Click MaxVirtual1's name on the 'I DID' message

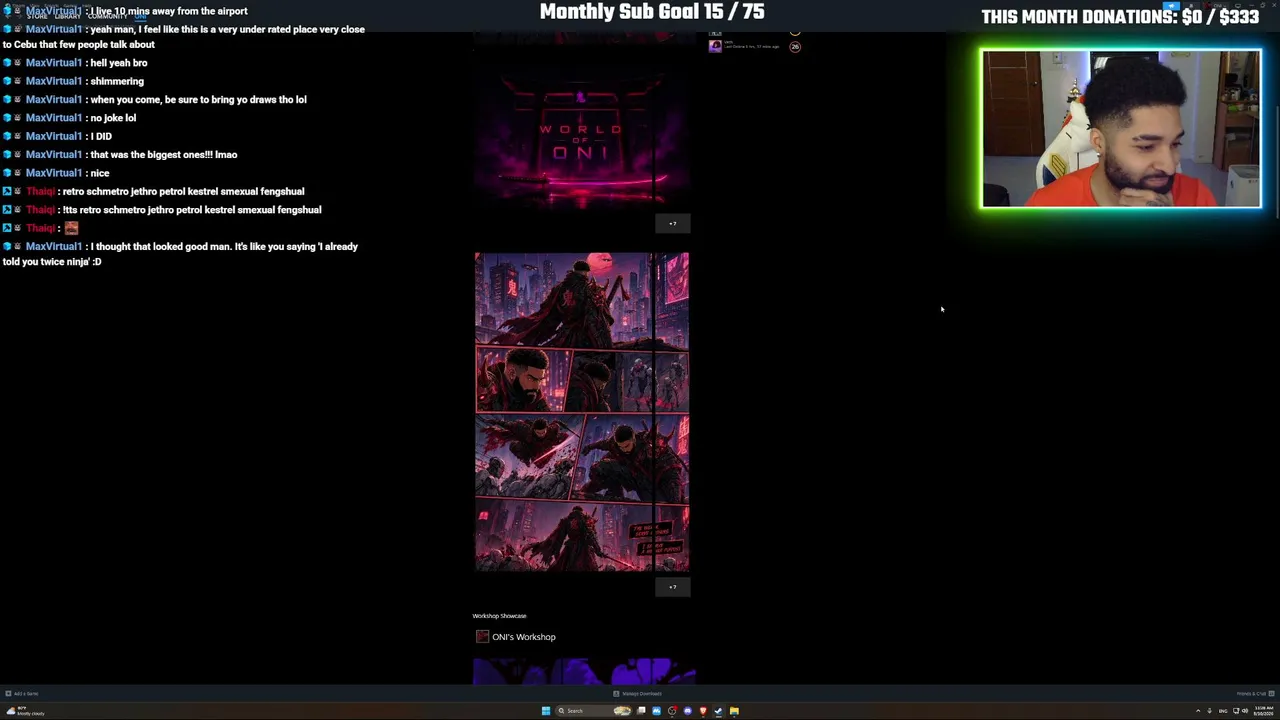tap(53, 136)
